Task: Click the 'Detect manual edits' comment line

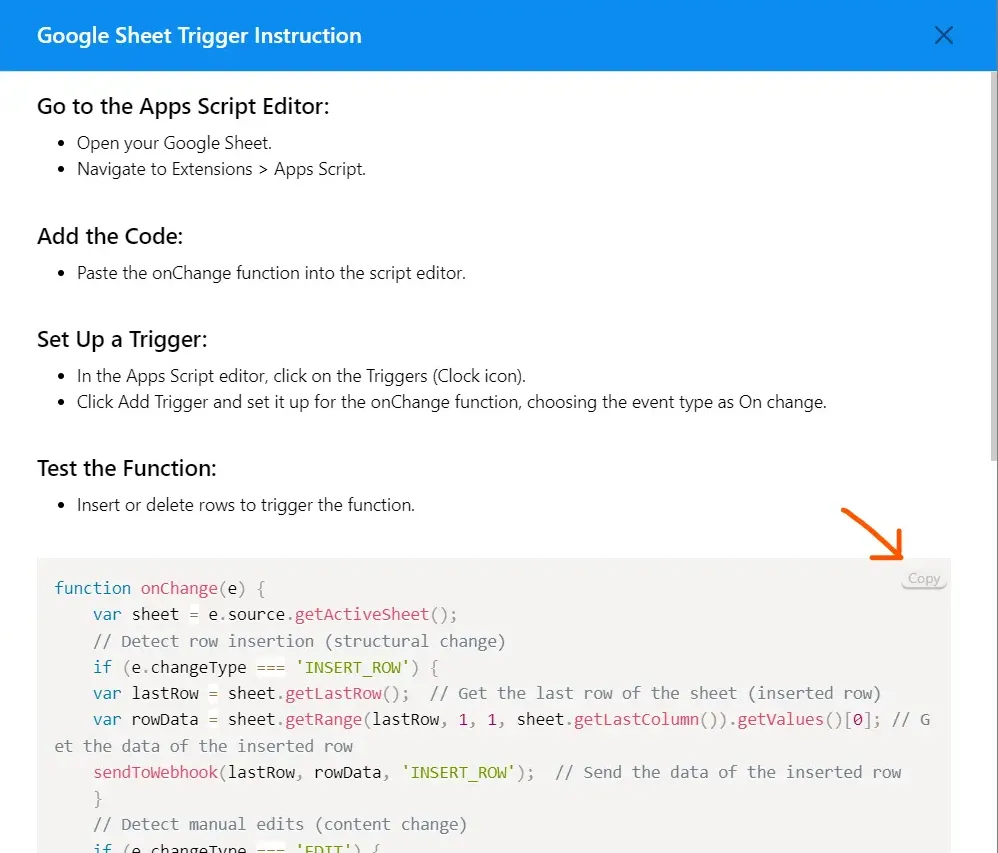Action: [x=280, y=825]
